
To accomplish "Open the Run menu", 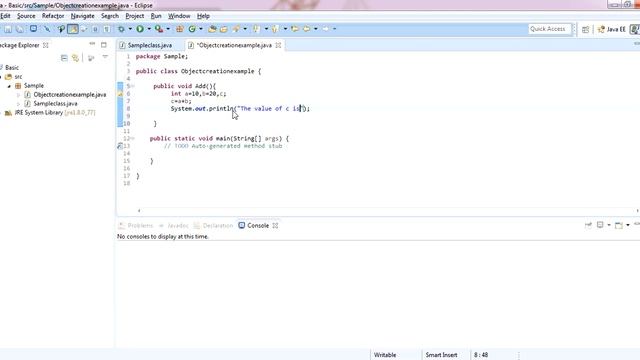I will pyautogui.click(x=156, y=16).
